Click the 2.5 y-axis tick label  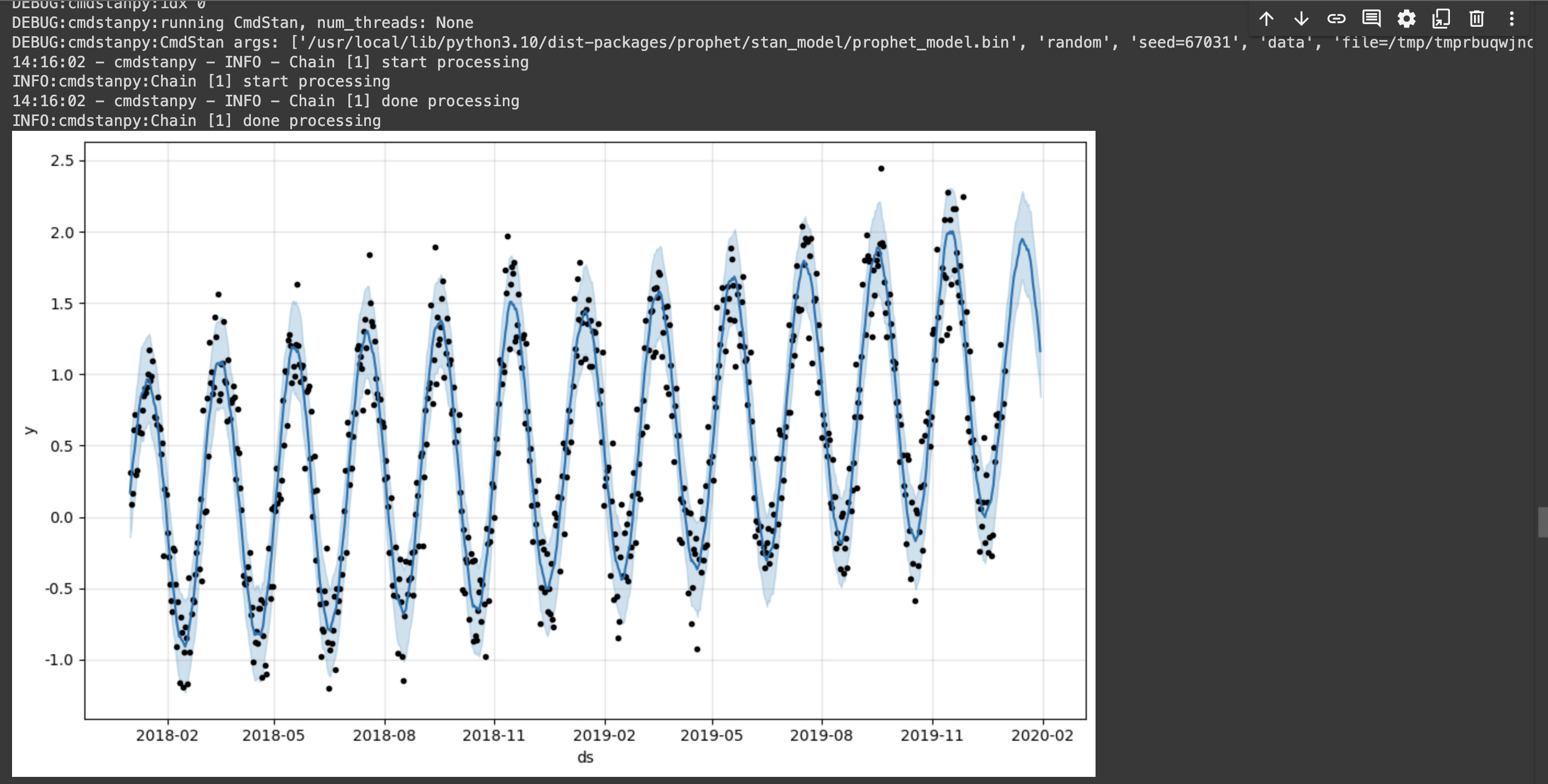[x=62, y=160]
